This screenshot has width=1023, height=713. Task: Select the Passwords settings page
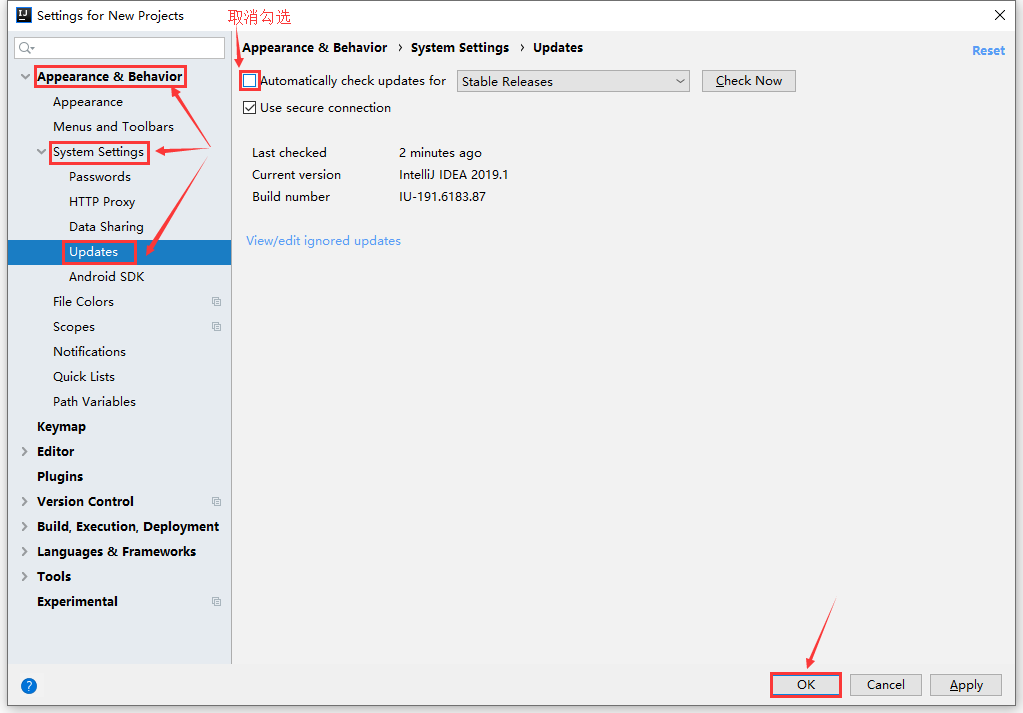coord(100,177)
